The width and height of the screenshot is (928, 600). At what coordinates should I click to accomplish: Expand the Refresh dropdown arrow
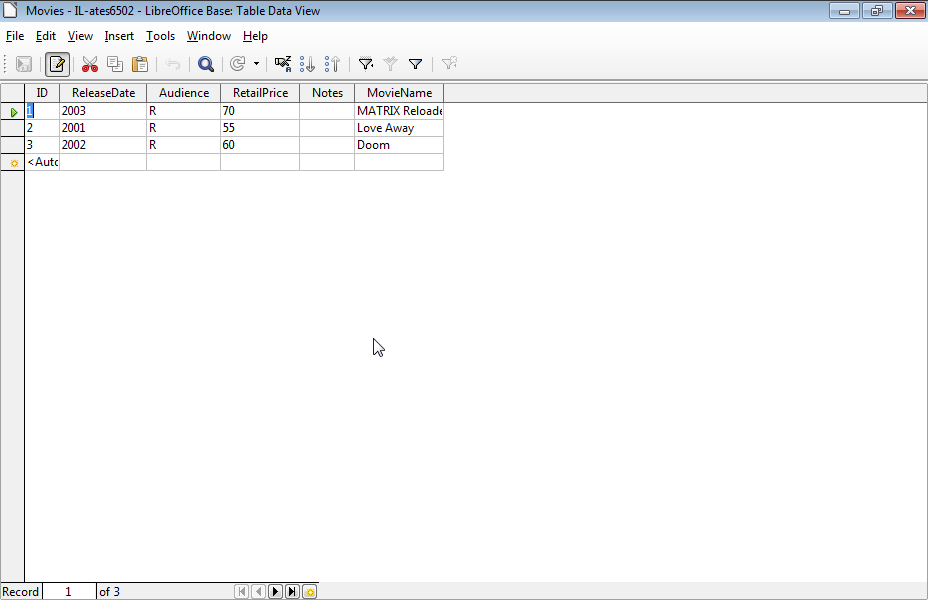(256, 64)
